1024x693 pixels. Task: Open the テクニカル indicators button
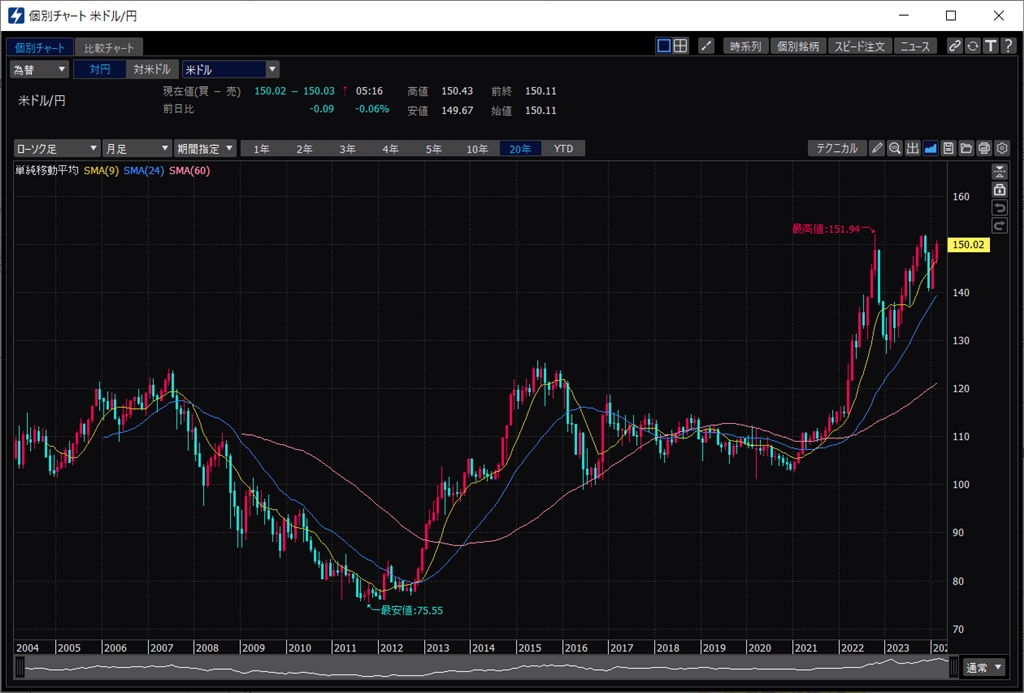[x=836, y=148]
